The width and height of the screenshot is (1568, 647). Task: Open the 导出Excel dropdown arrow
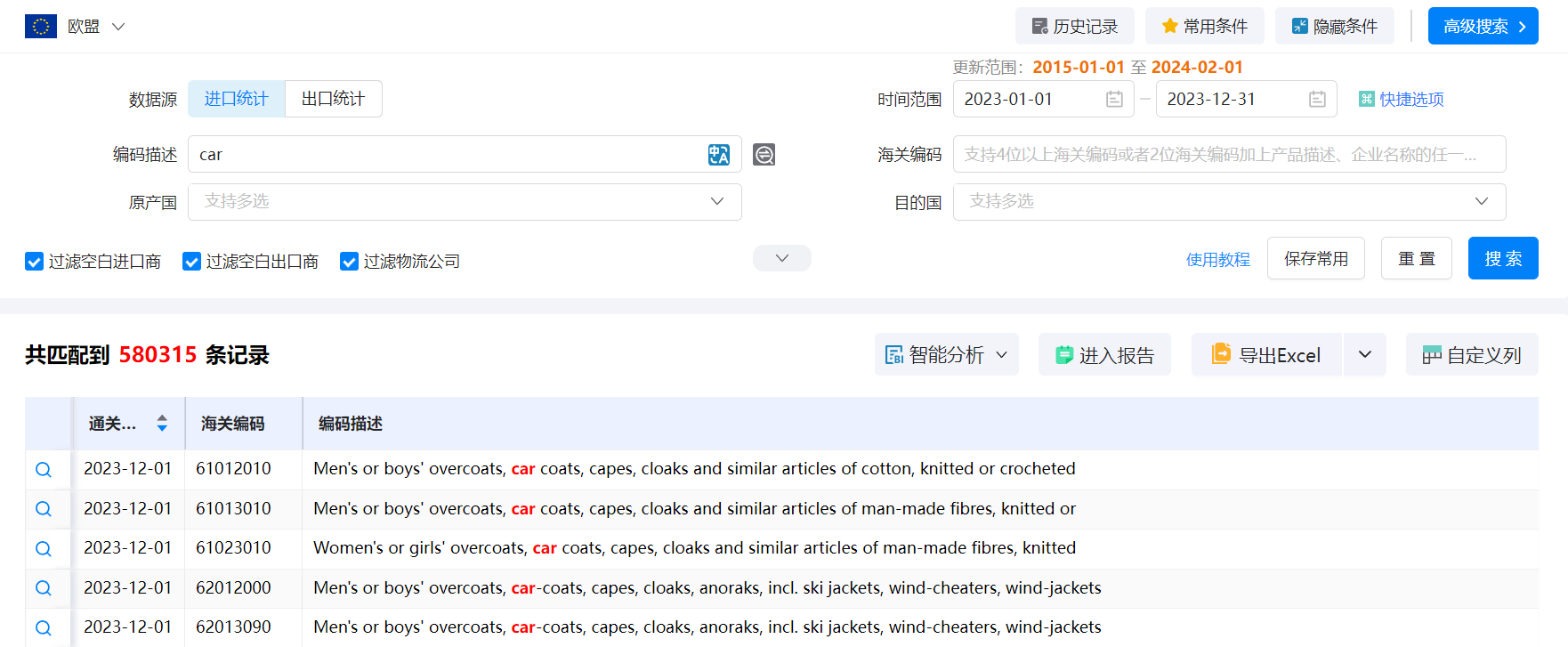(x=1364, y=355)
